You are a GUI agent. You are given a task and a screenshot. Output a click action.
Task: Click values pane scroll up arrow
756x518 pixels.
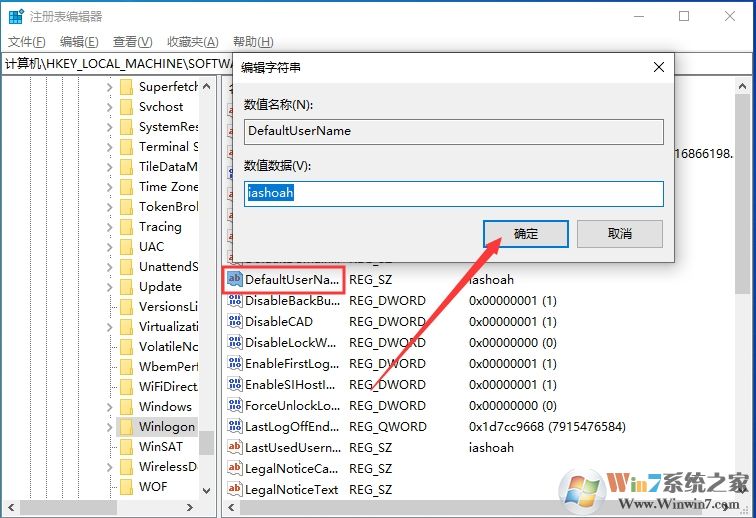[x=742, y=87]
